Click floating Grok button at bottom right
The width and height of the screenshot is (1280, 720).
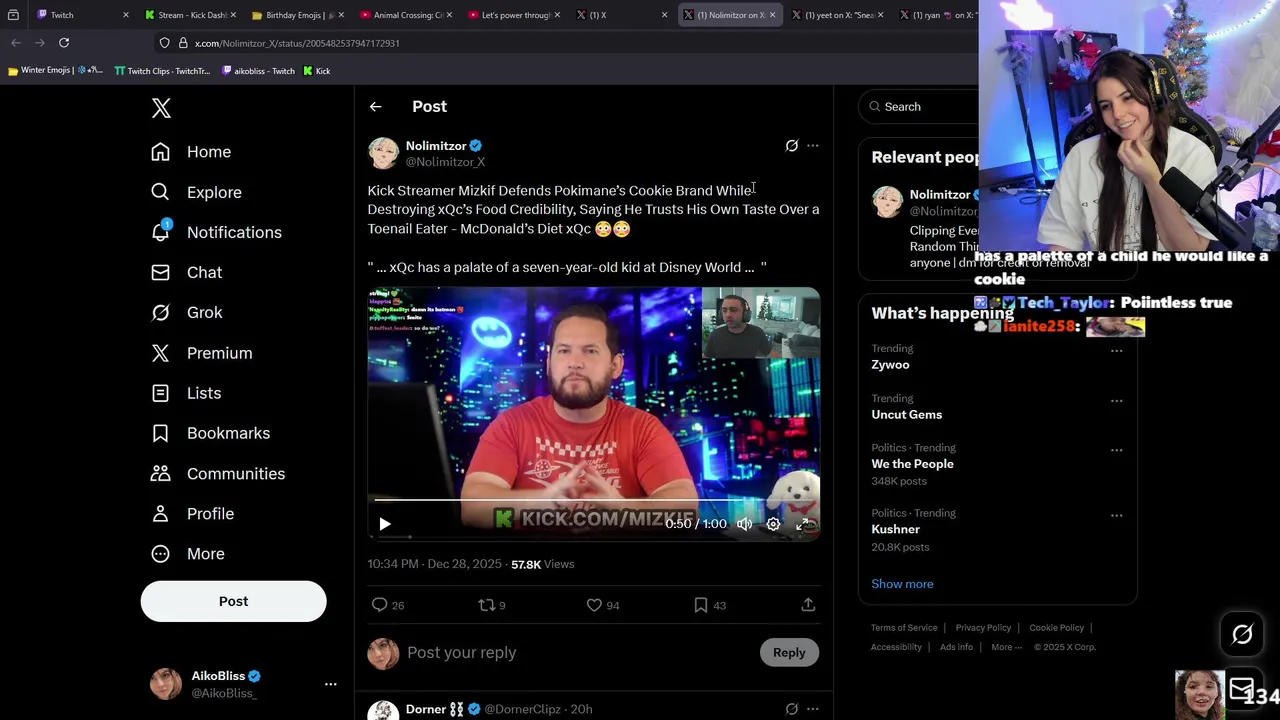point(1242,634)
